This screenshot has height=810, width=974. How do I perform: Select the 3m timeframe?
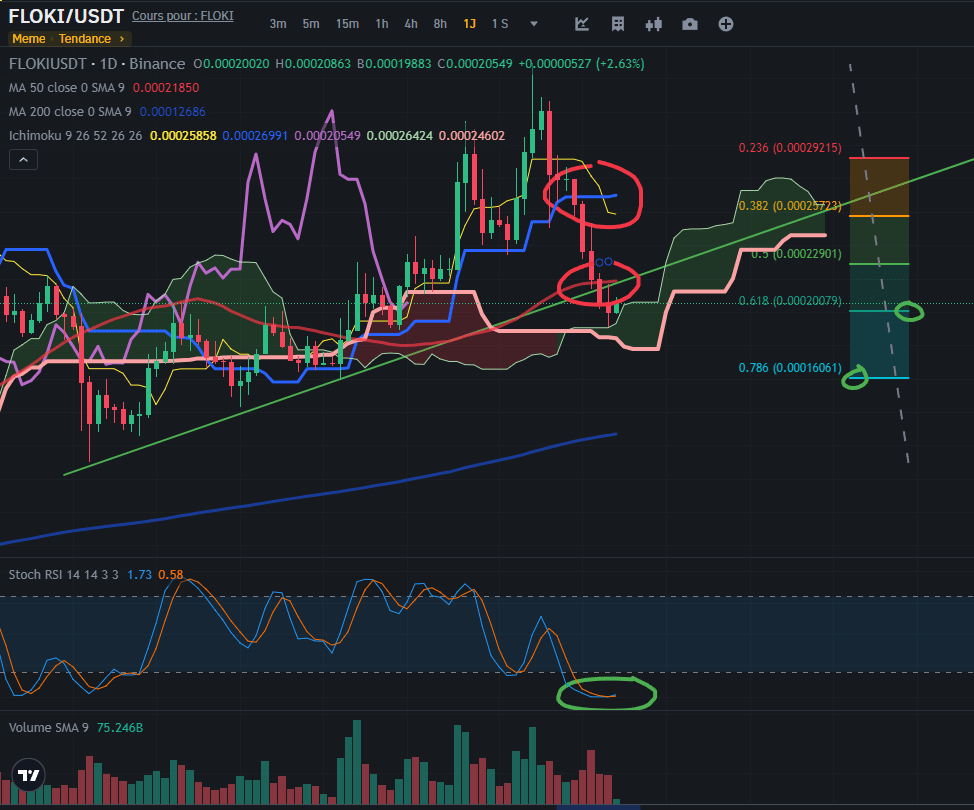278,24
